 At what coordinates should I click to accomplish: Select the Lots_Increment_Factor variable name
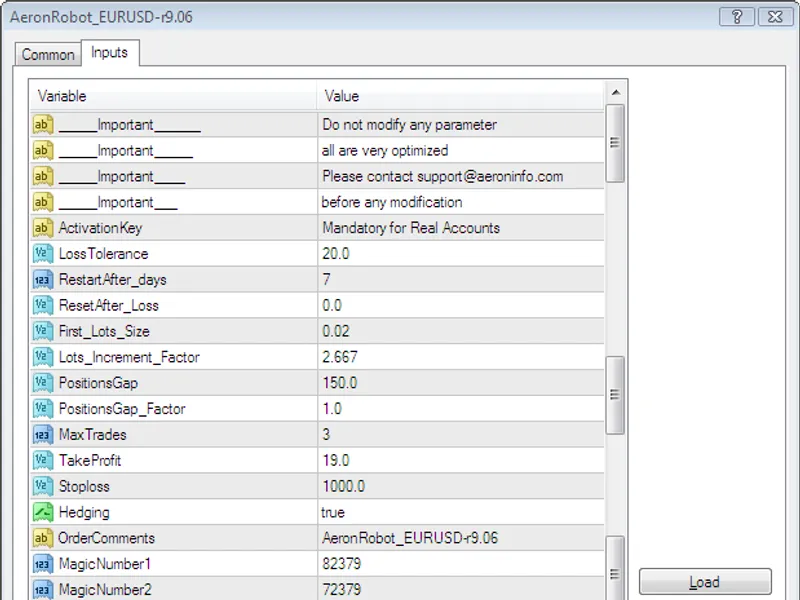coord(129,357)
